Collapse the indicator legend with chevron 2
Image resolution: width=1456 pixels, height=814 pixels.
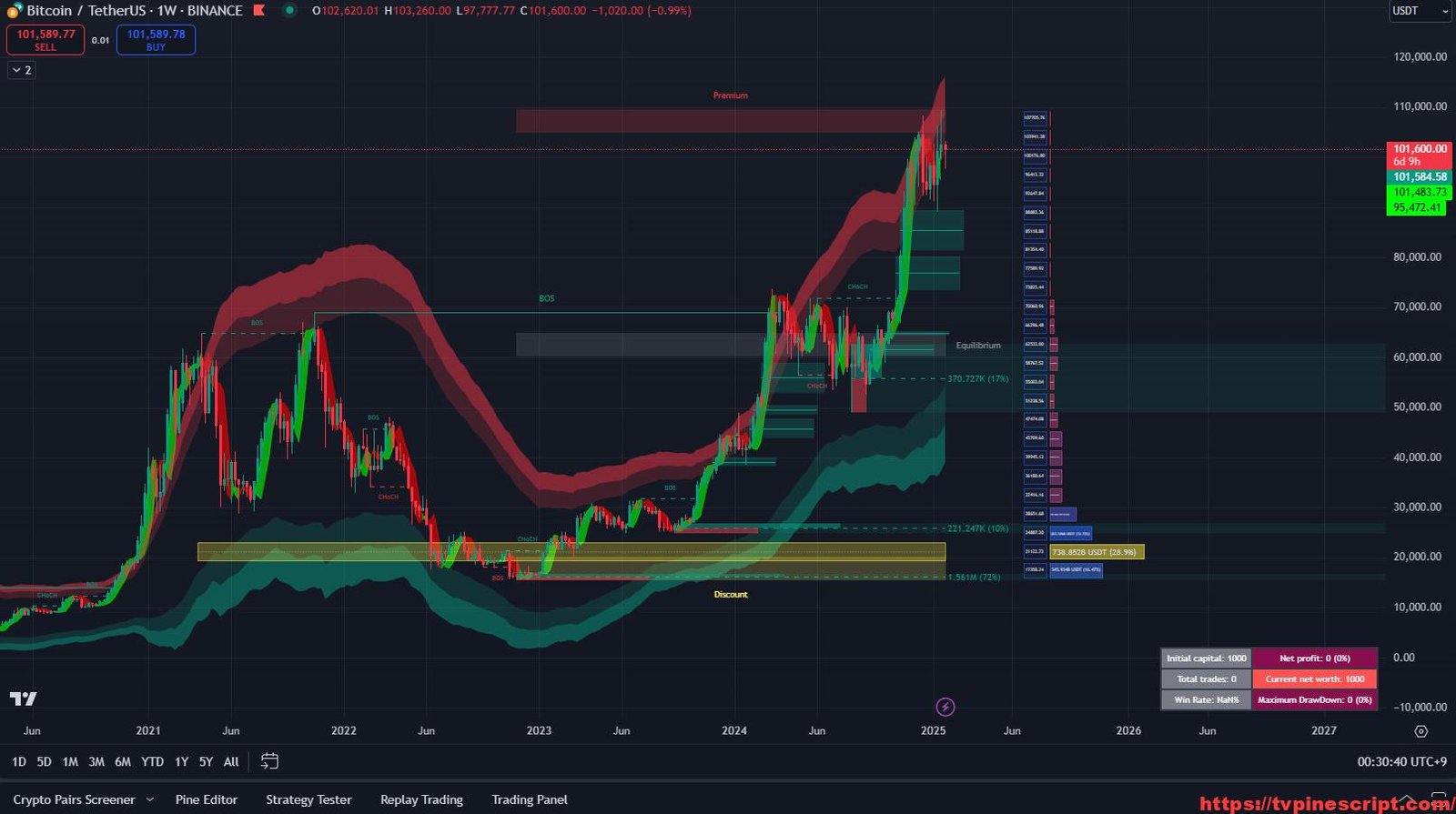click(x=22, y=70)
